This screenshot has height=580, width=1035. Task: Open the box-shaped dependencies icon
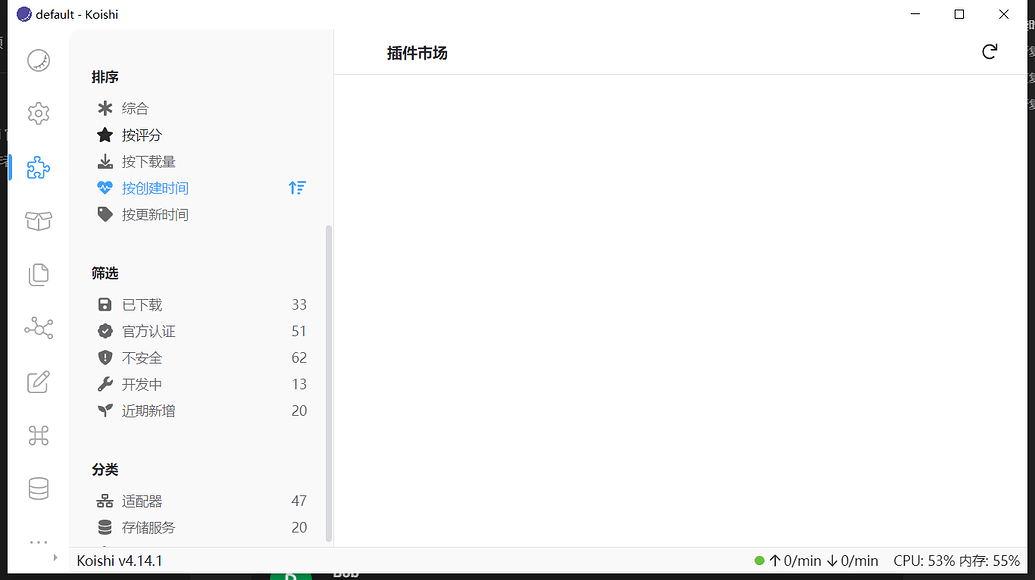tap(38, 221)
